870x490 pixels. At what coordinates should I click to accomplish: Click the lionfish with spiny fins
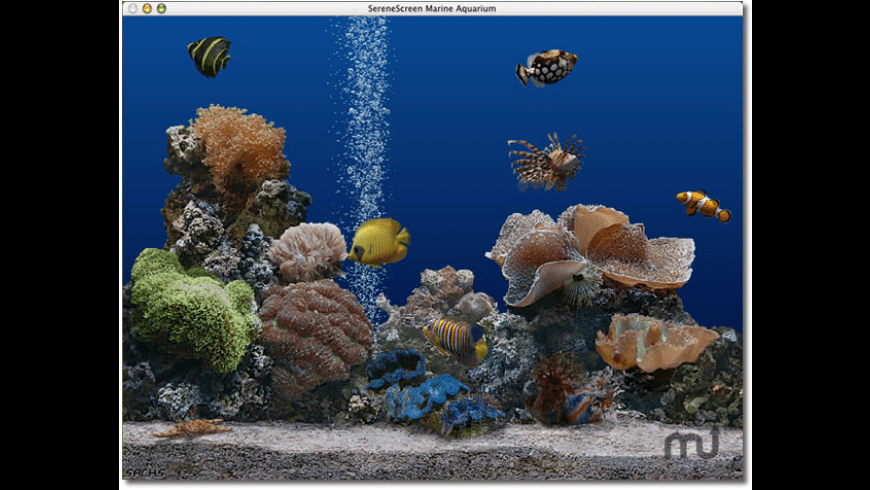coord(547,161)
